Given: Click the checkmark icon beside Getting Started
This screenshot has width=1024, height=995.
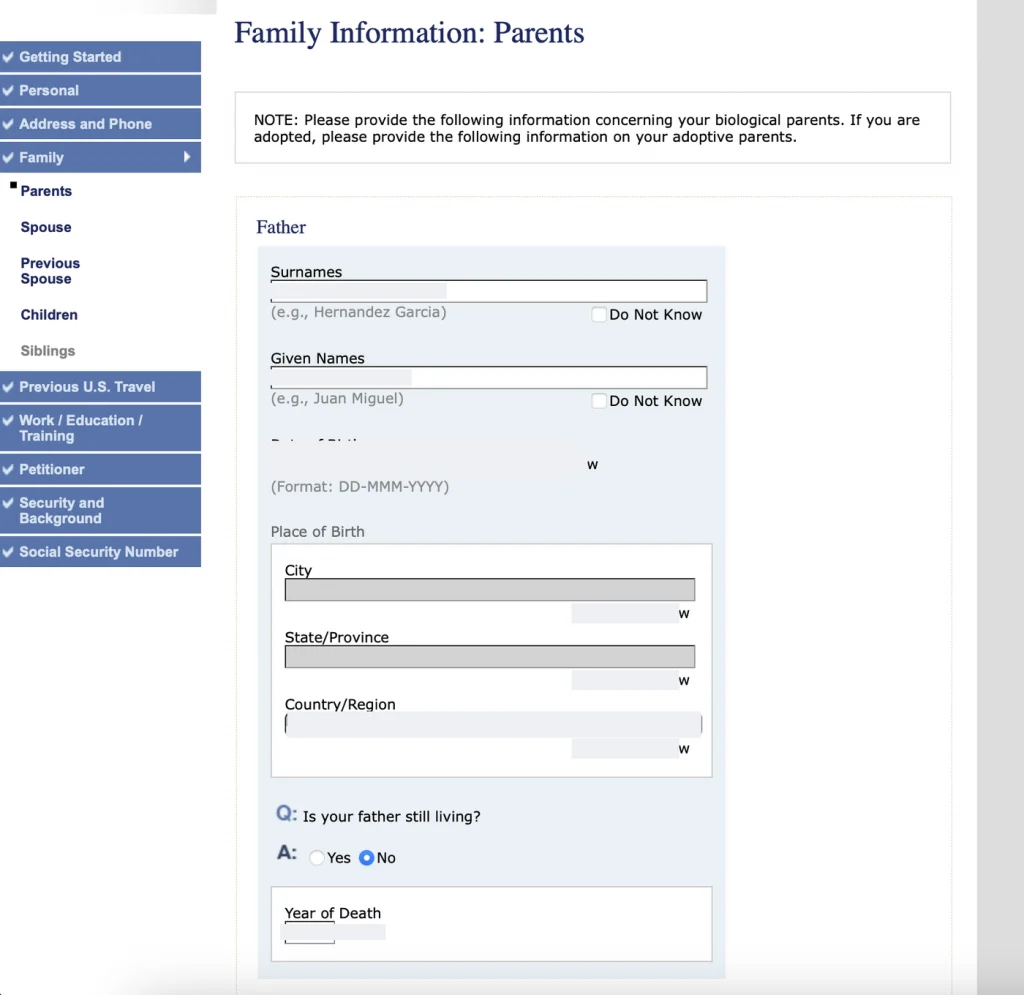Looking at the screenshot, I should click(x=8, y=57).
